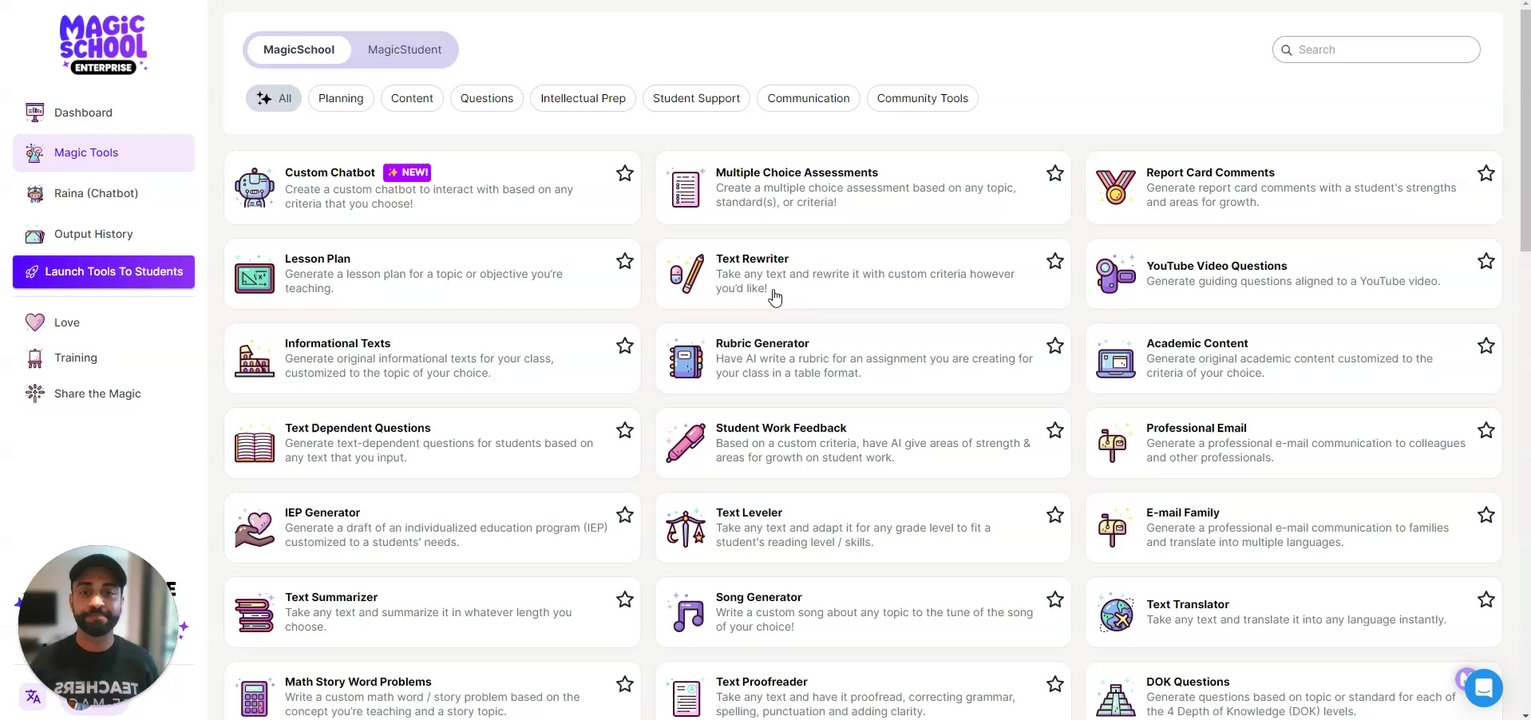The height and width of the screenshot is (720, 1531).
Task: Star the Professional Email tool
Action: tap(1486, 430)
